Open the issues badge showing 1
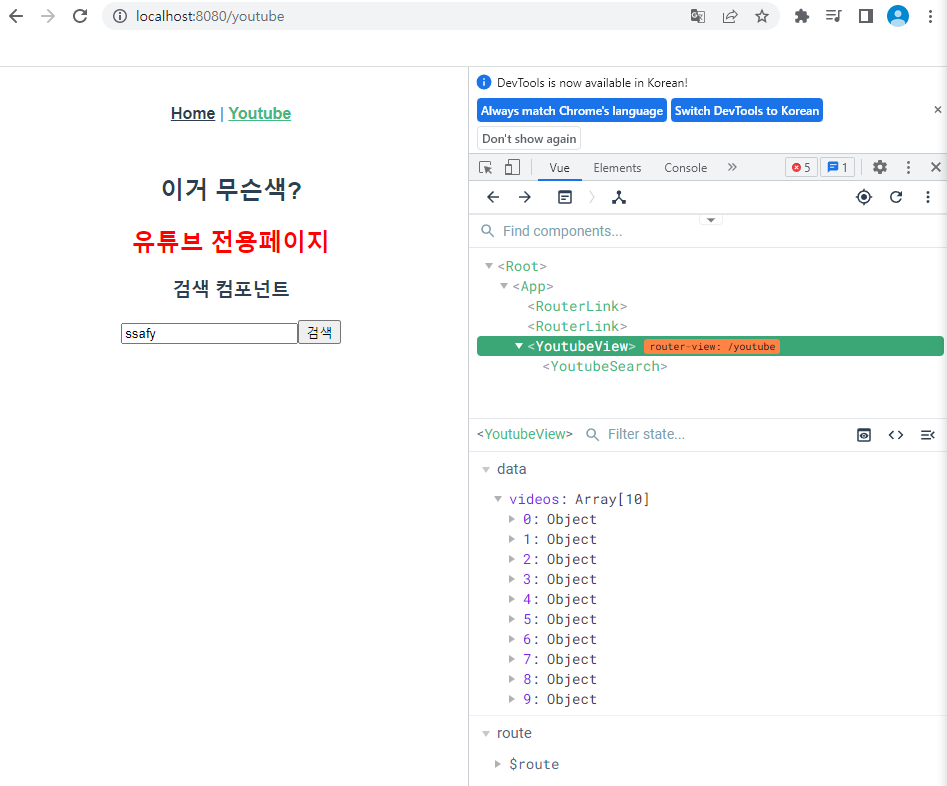This screenshot has width=947, height=786. point(837,167)
